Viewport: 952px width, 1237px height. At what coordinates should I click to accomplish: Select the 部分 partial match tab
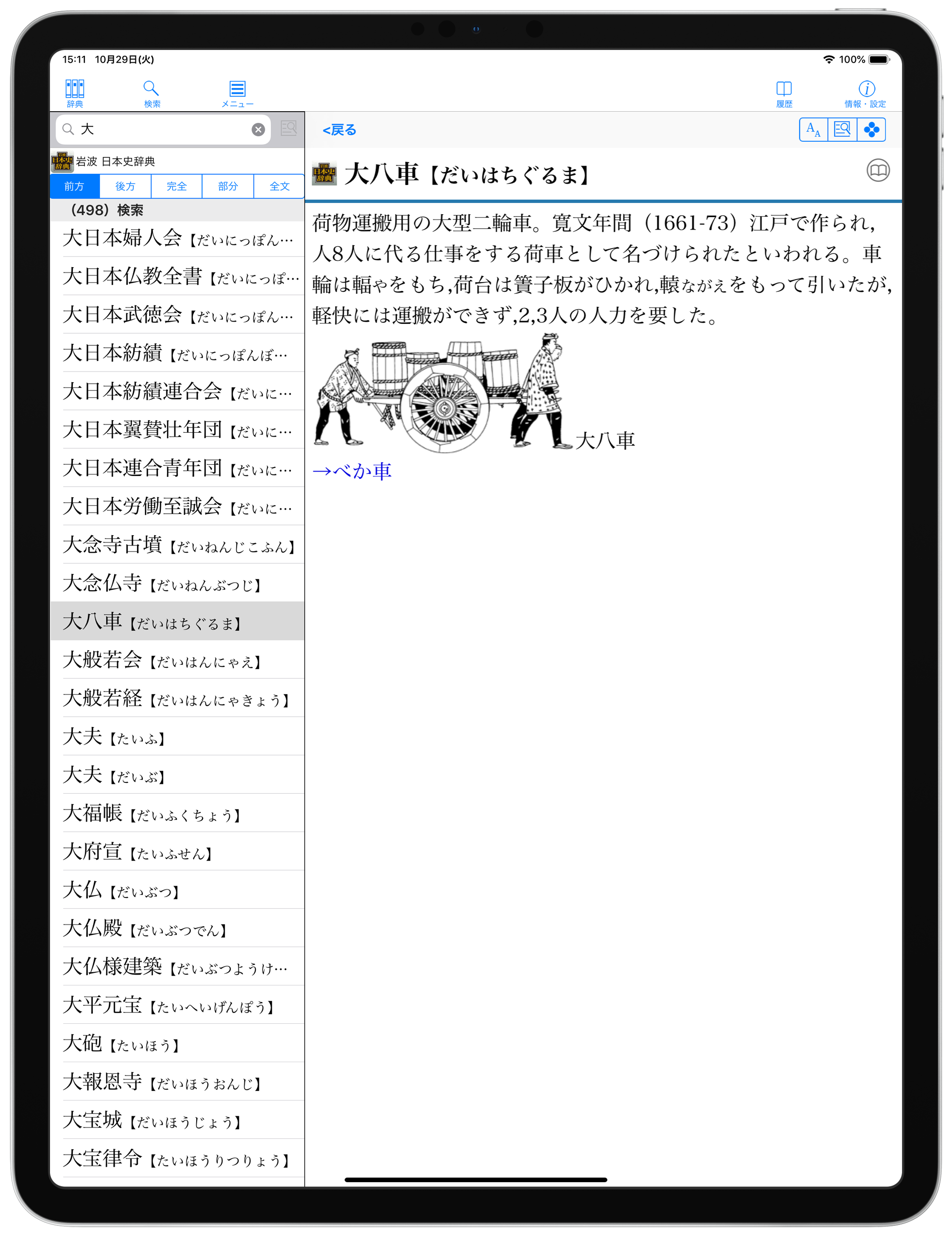point(228,186)
